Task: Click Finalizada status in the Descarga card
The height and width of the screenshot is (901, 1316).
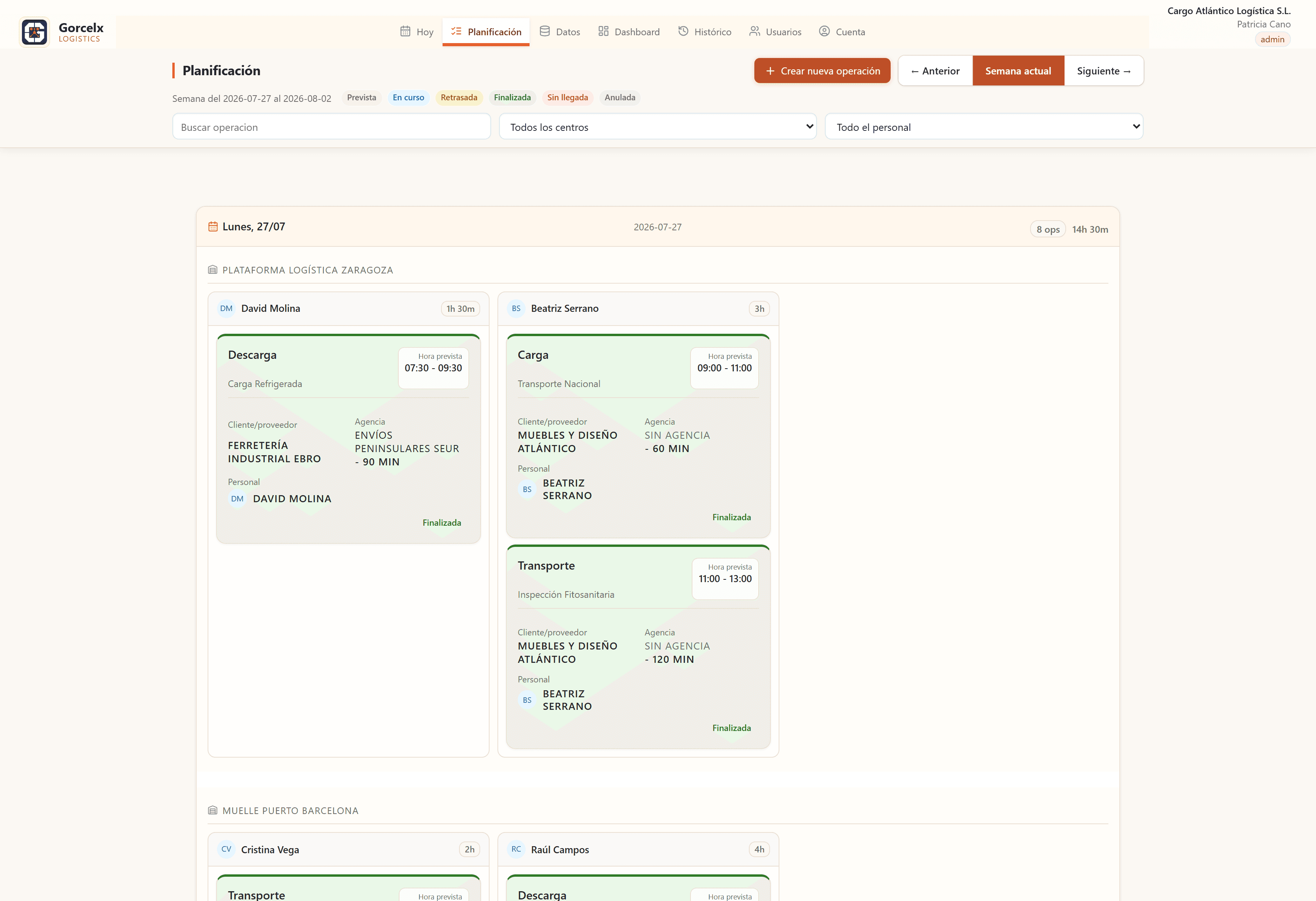Action: (442, 523)
